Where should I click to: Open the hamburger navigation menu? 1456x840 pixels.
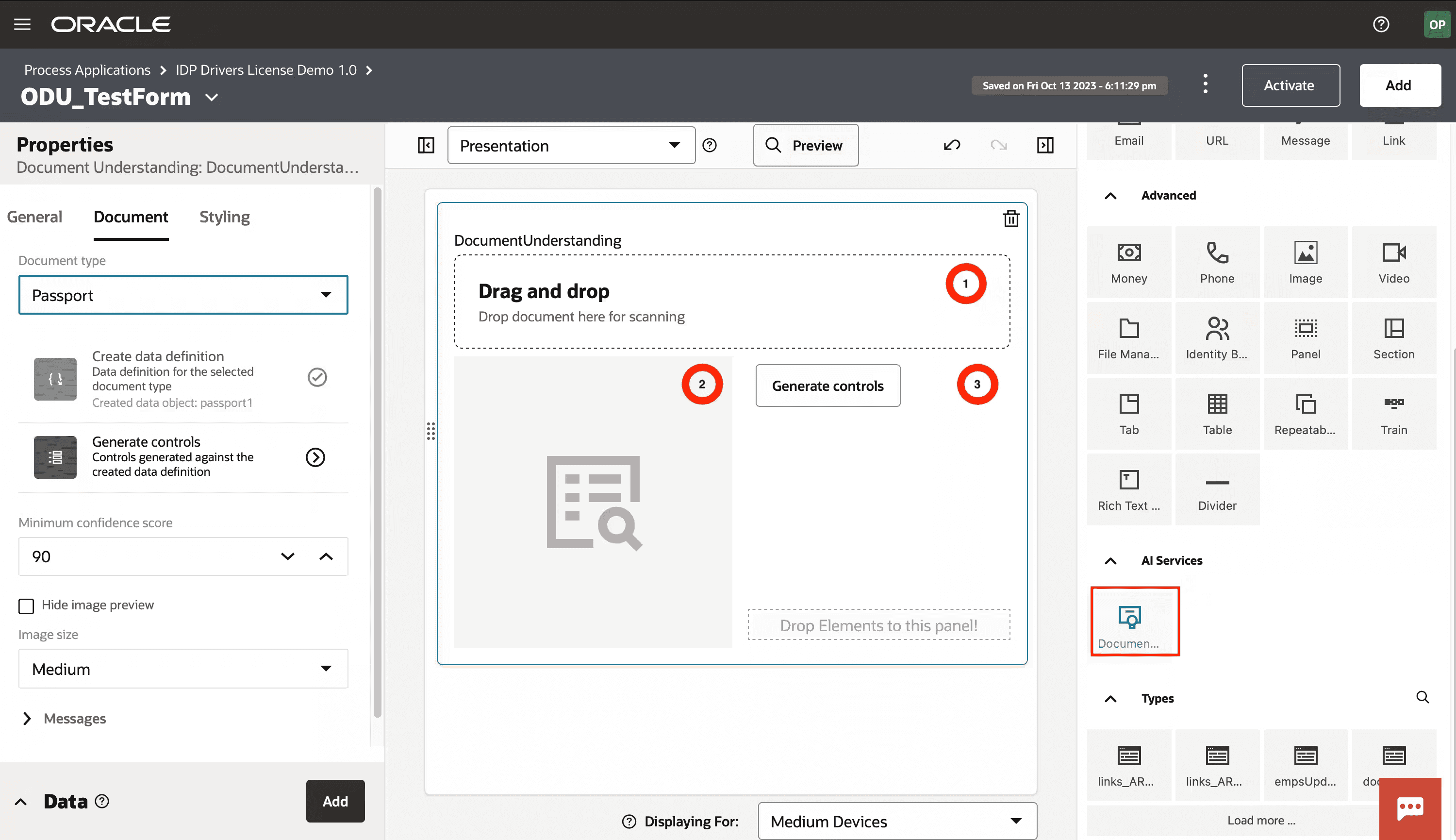tap(22, 24)
